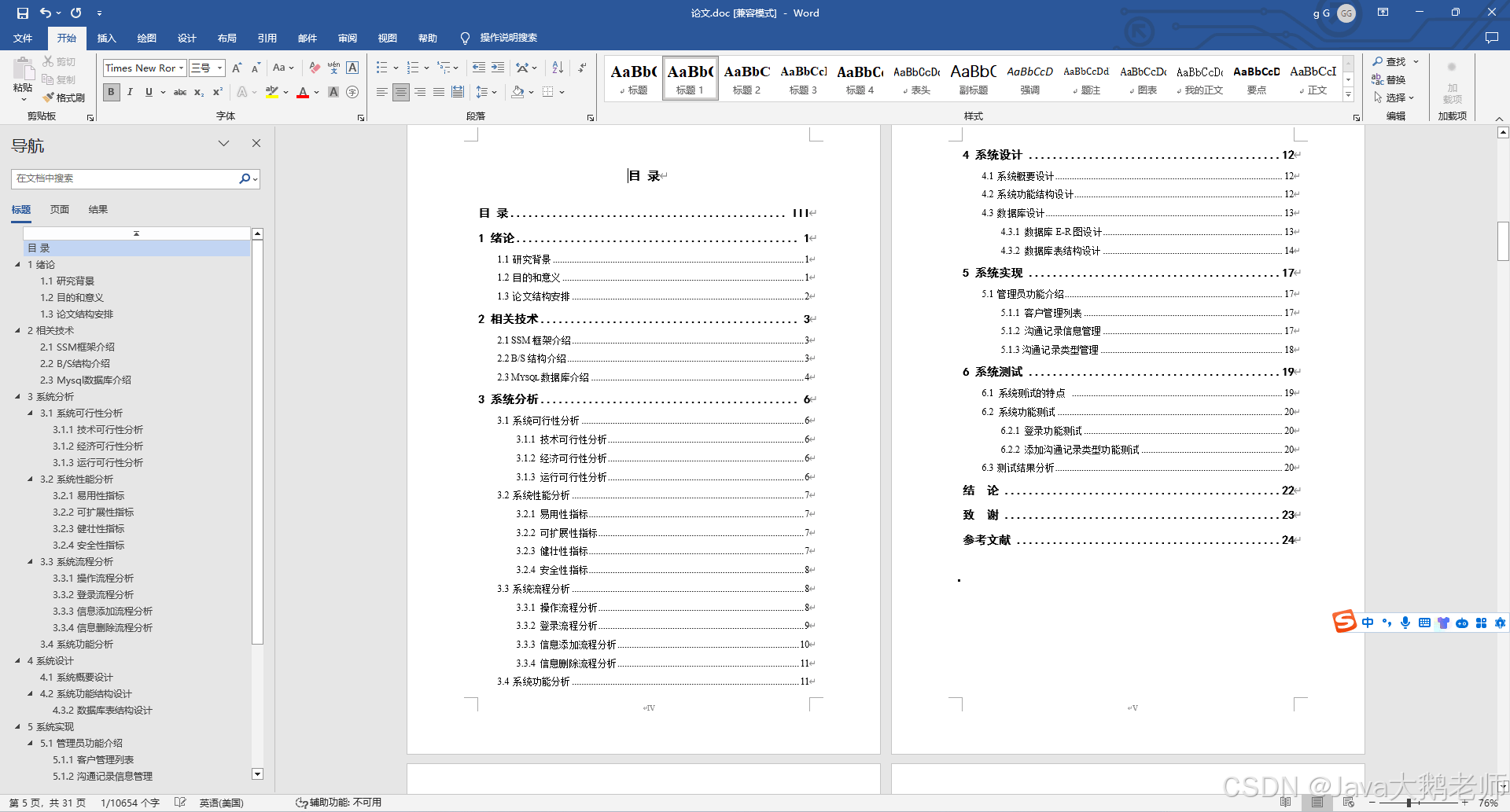
Task: Apply the 副标题 style from the gallery
Action: (x=974, y=79)
